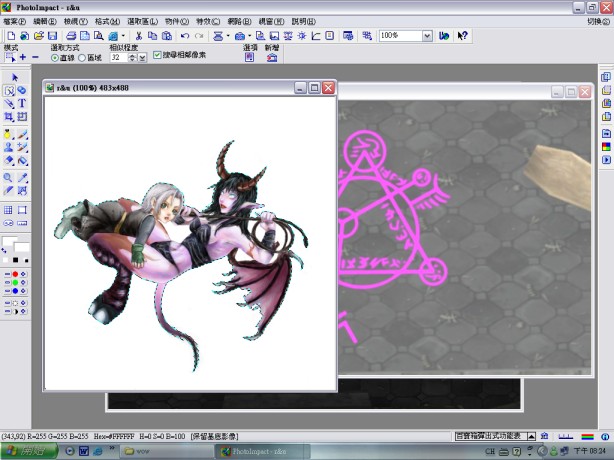Open the zoom level 100% dropdown
The height and width of the screenshot is (460, 614).
pos(427,36)
